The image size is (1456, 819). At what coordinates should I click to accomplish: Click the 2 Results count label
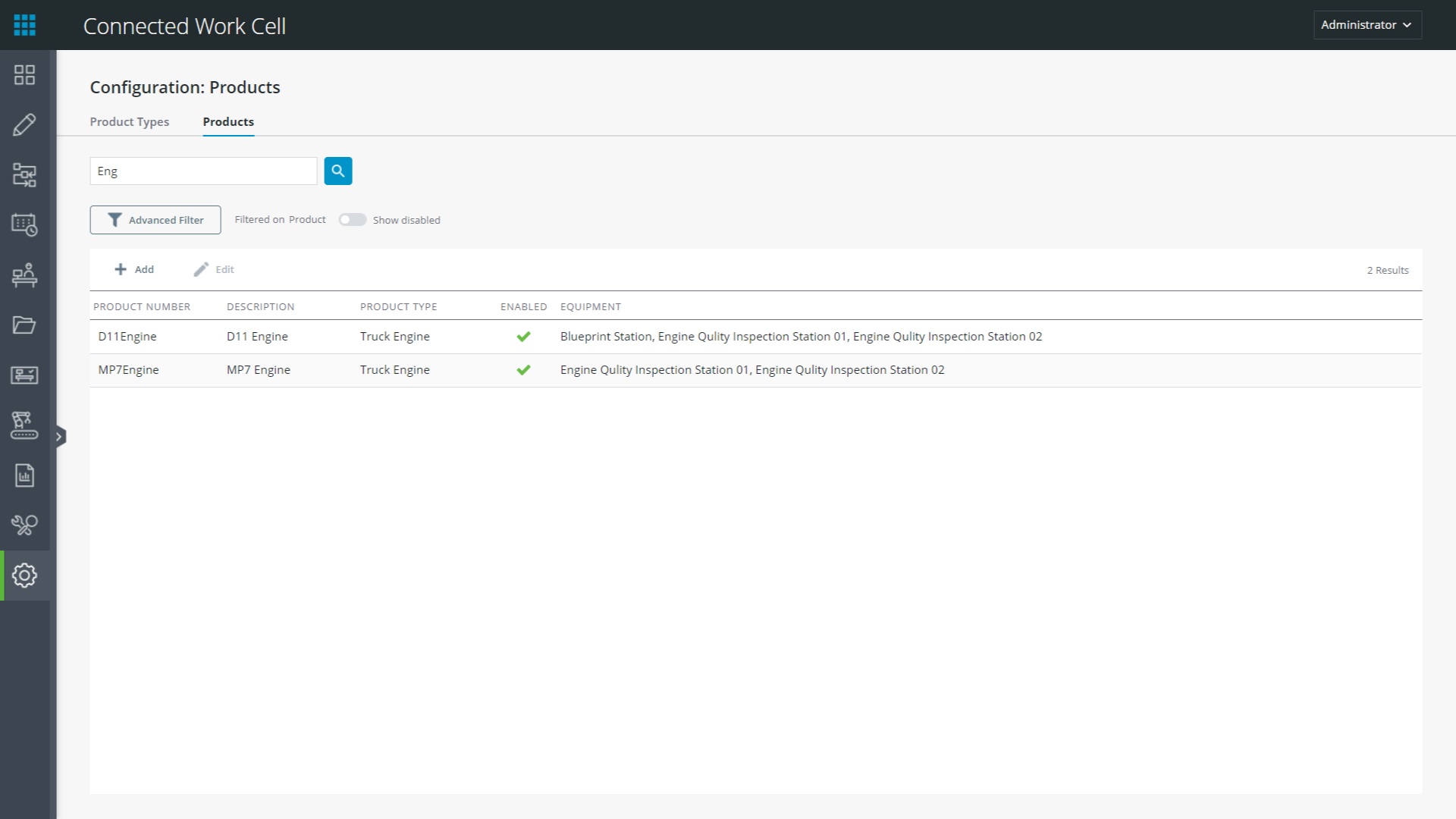click(x=1388, y=271)
